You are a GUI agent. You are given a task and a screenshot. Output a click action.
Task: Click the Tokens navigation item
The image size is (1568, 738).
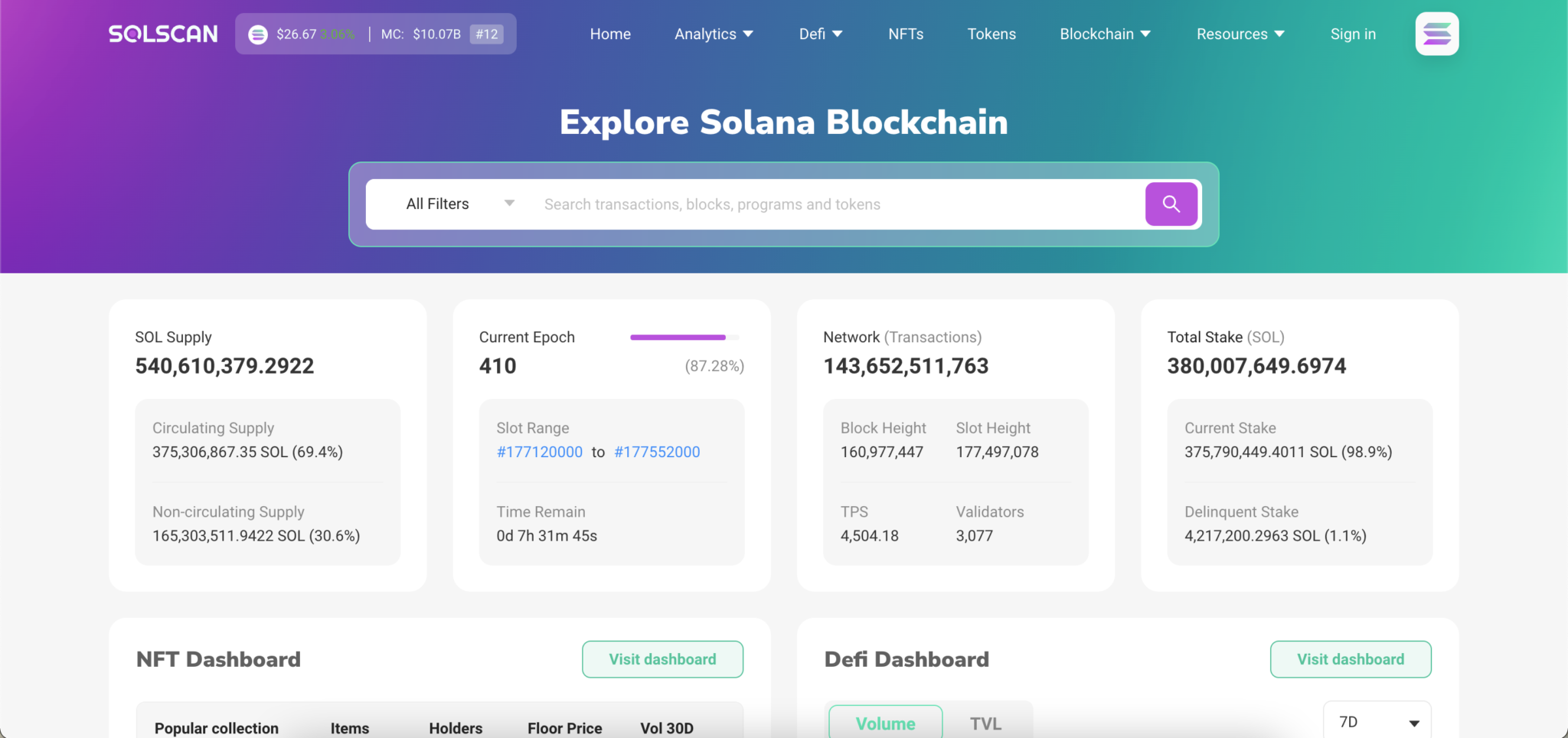(x=991, y=34)
